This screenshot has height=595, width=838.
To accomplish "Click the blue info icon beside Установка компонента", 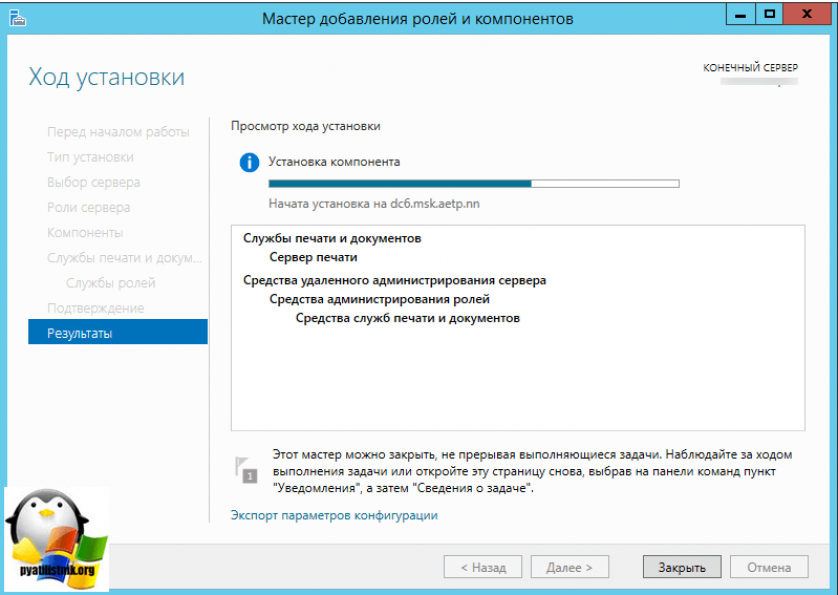I will [x=249, y=162].
